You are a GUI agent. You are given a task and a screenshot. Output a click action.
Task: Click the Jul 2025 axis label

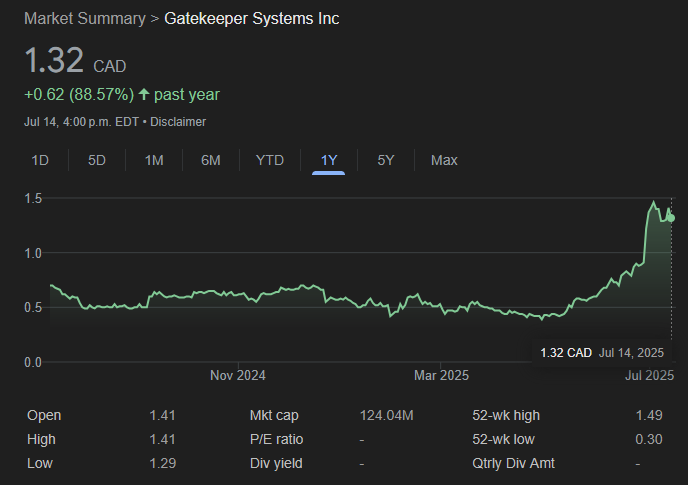649,375
